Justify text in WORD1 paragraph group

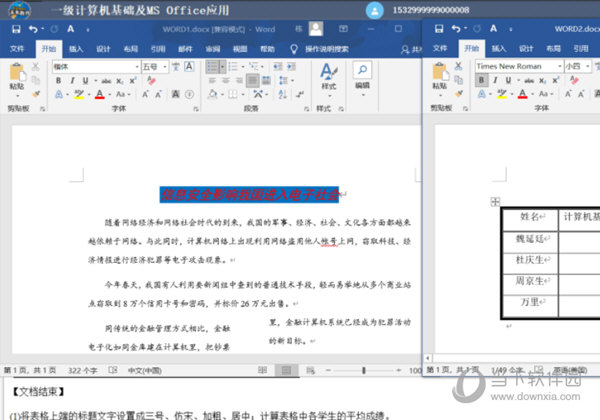point(253,81)
